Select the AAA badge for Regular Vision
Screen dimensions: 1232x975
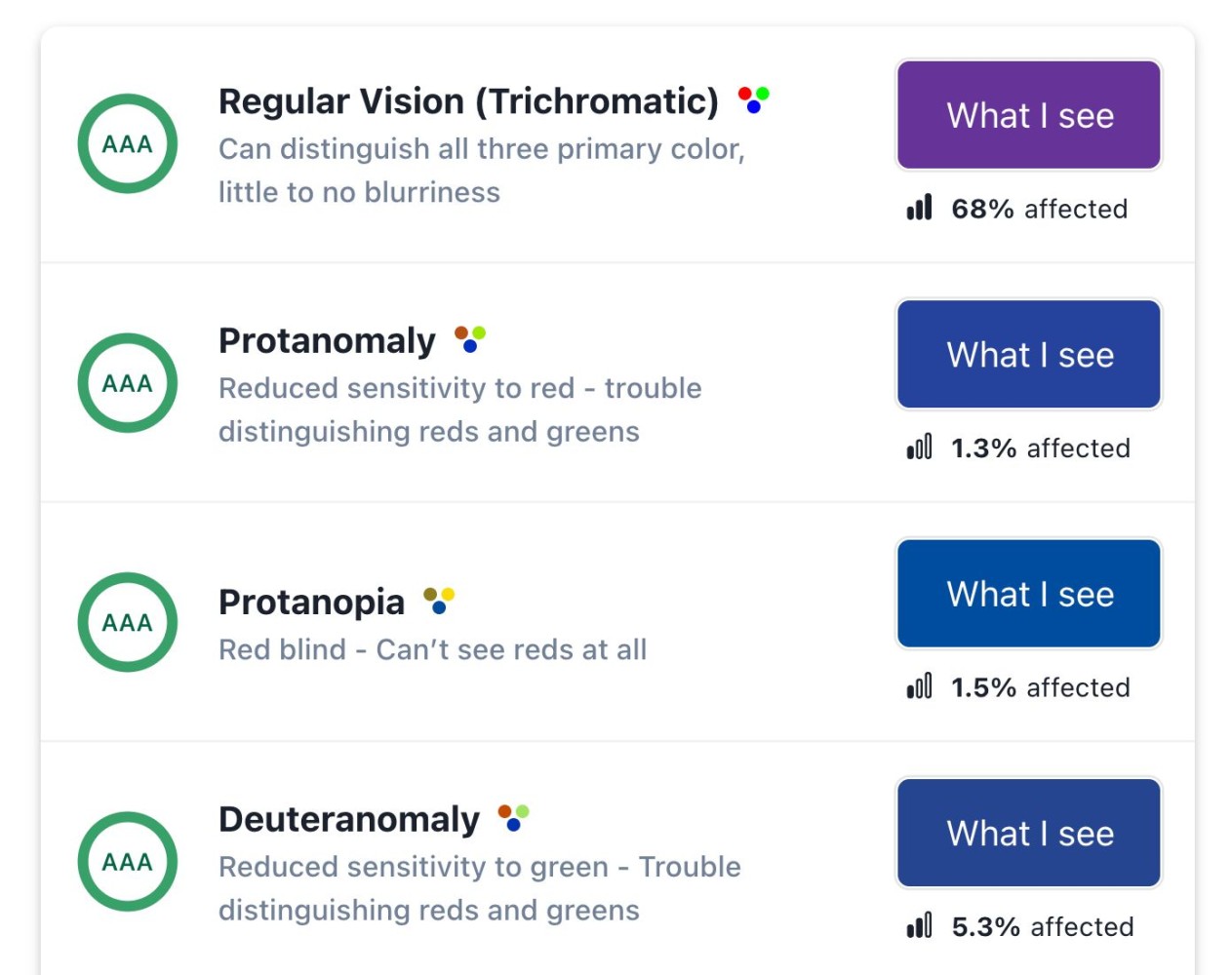(x=127, y=143)
